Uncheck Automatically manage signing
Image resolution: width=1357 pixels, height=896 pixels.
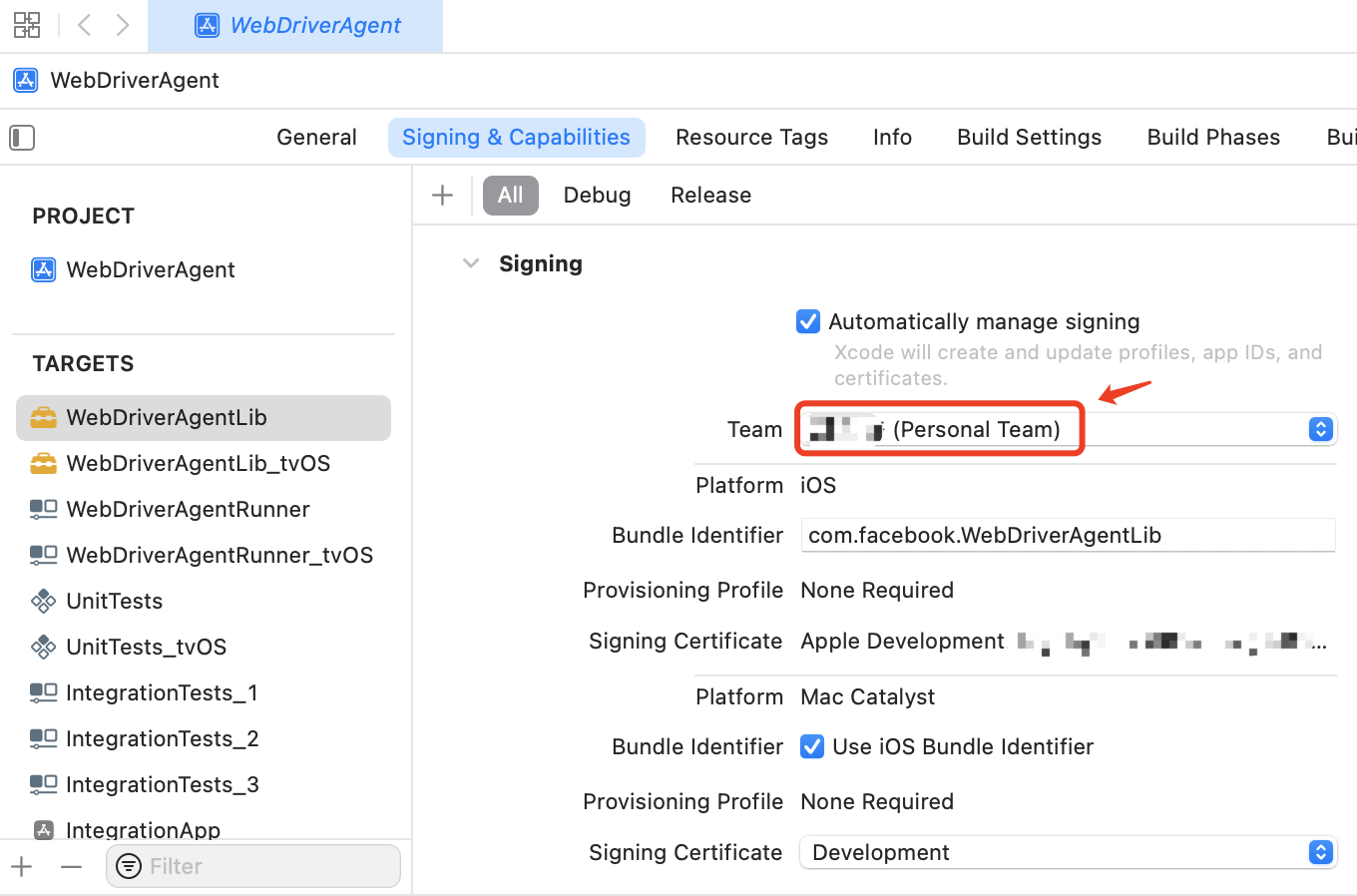pyautogui.click(x=808, y=321)
